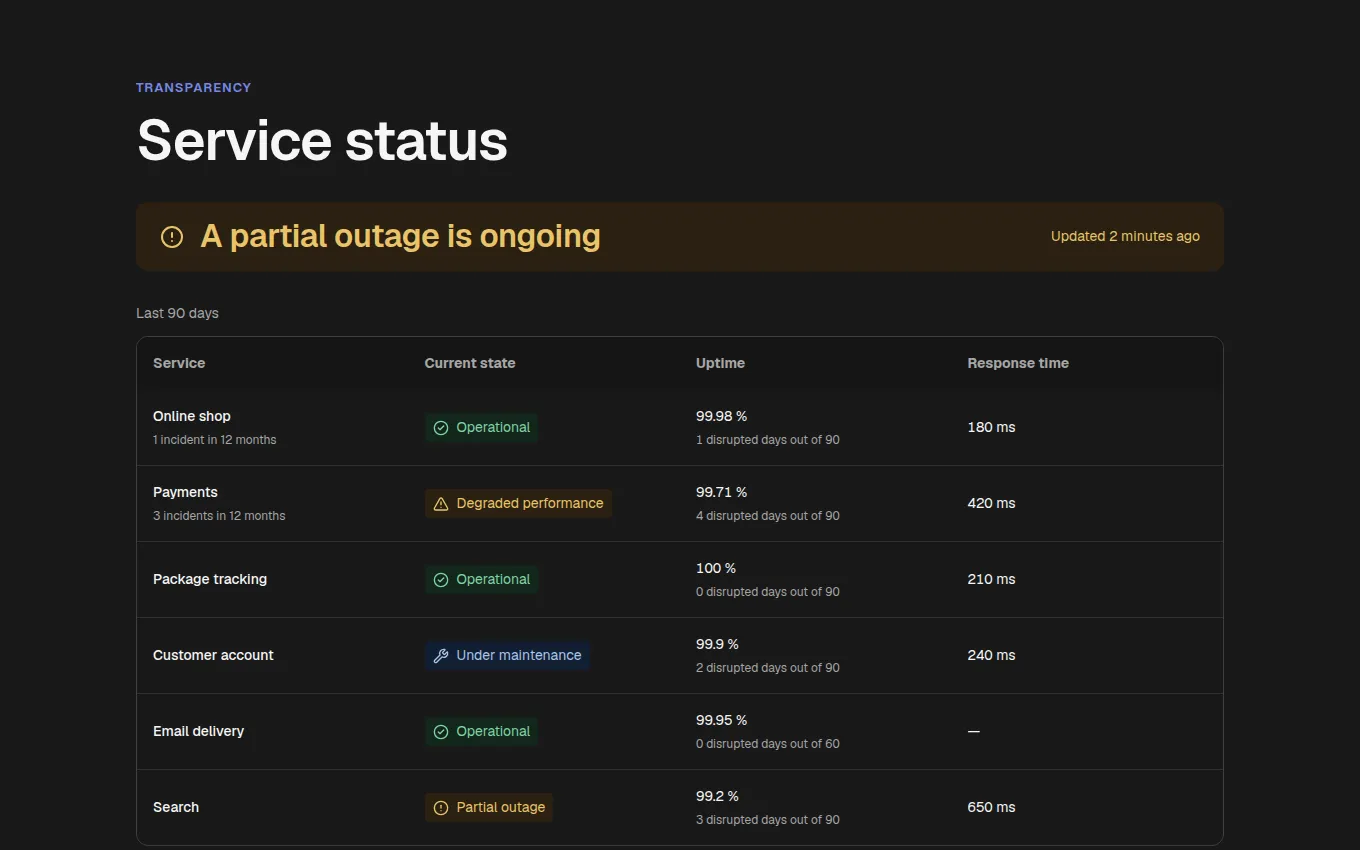This screenshot has width=1360, height=850.
Task: Select the Search service name
Action: point(176,807)
